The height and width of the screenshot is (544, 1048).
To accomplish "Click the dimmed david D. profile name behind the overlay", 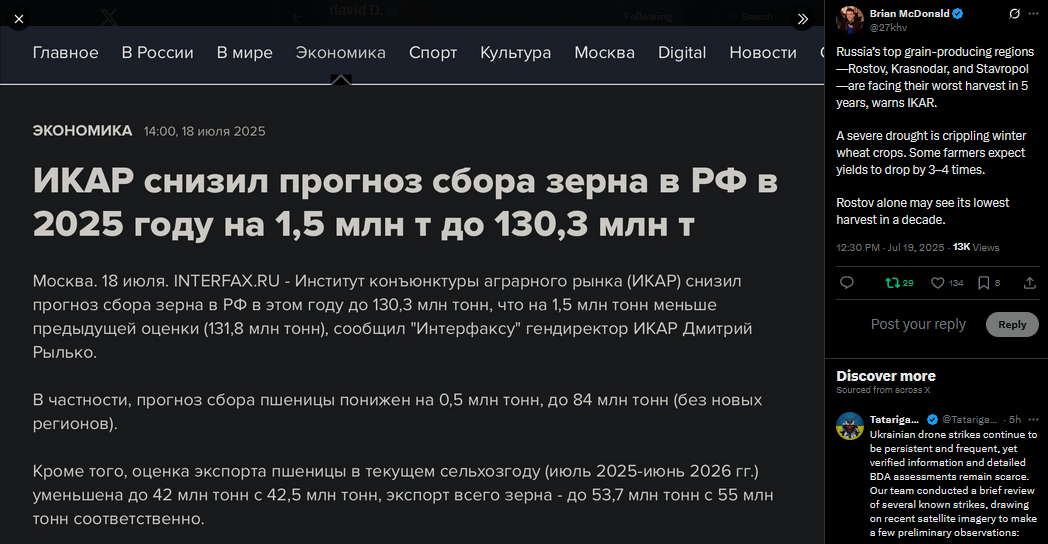I will pyautogui.click(x=356, y=10).
